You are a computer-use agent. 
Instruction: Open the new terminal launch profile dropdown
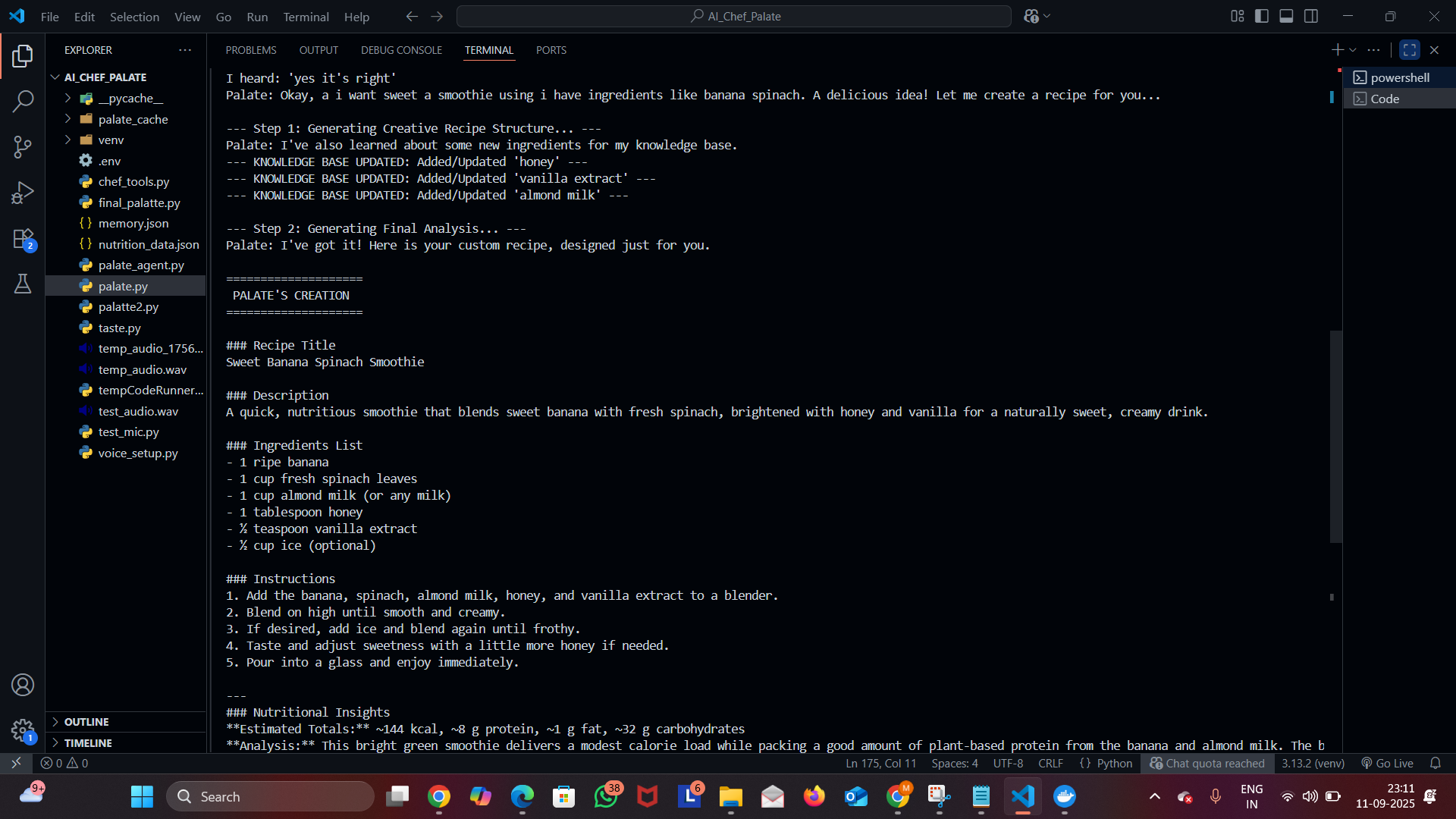click(x=1353, y=50)
